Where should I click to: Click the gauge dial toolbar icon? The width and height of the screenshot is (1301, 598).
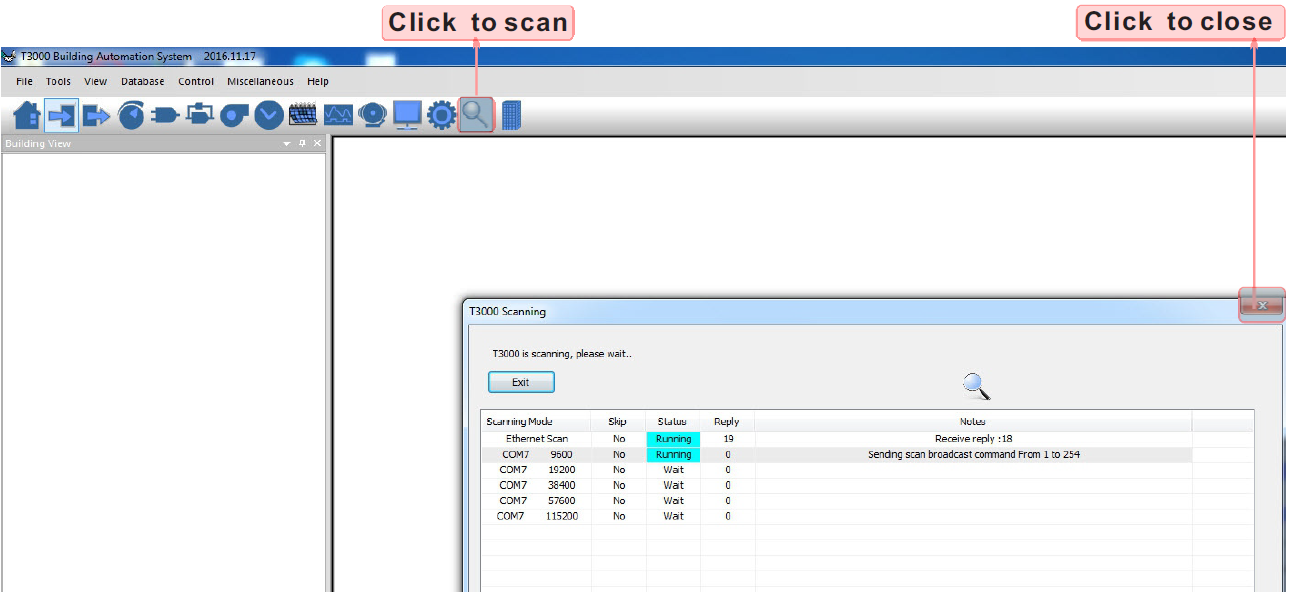point(131,116)
